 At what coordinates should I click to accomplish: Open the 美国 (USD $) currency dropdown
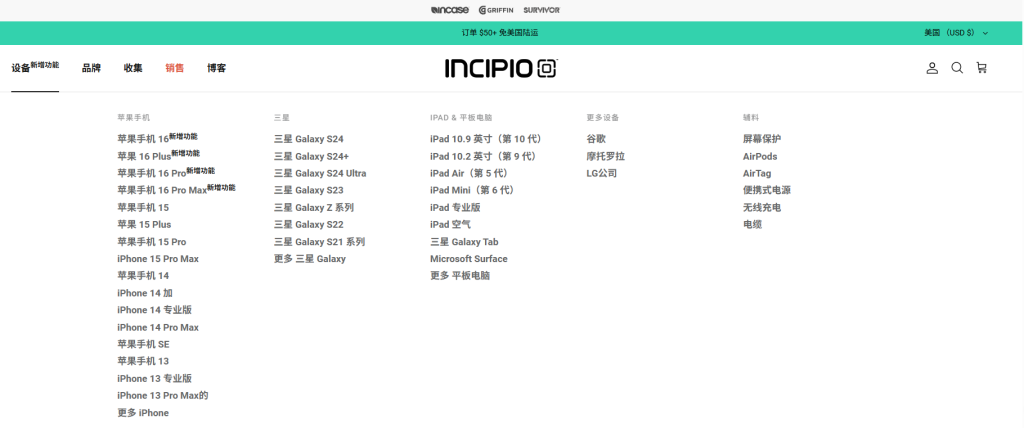956,33
